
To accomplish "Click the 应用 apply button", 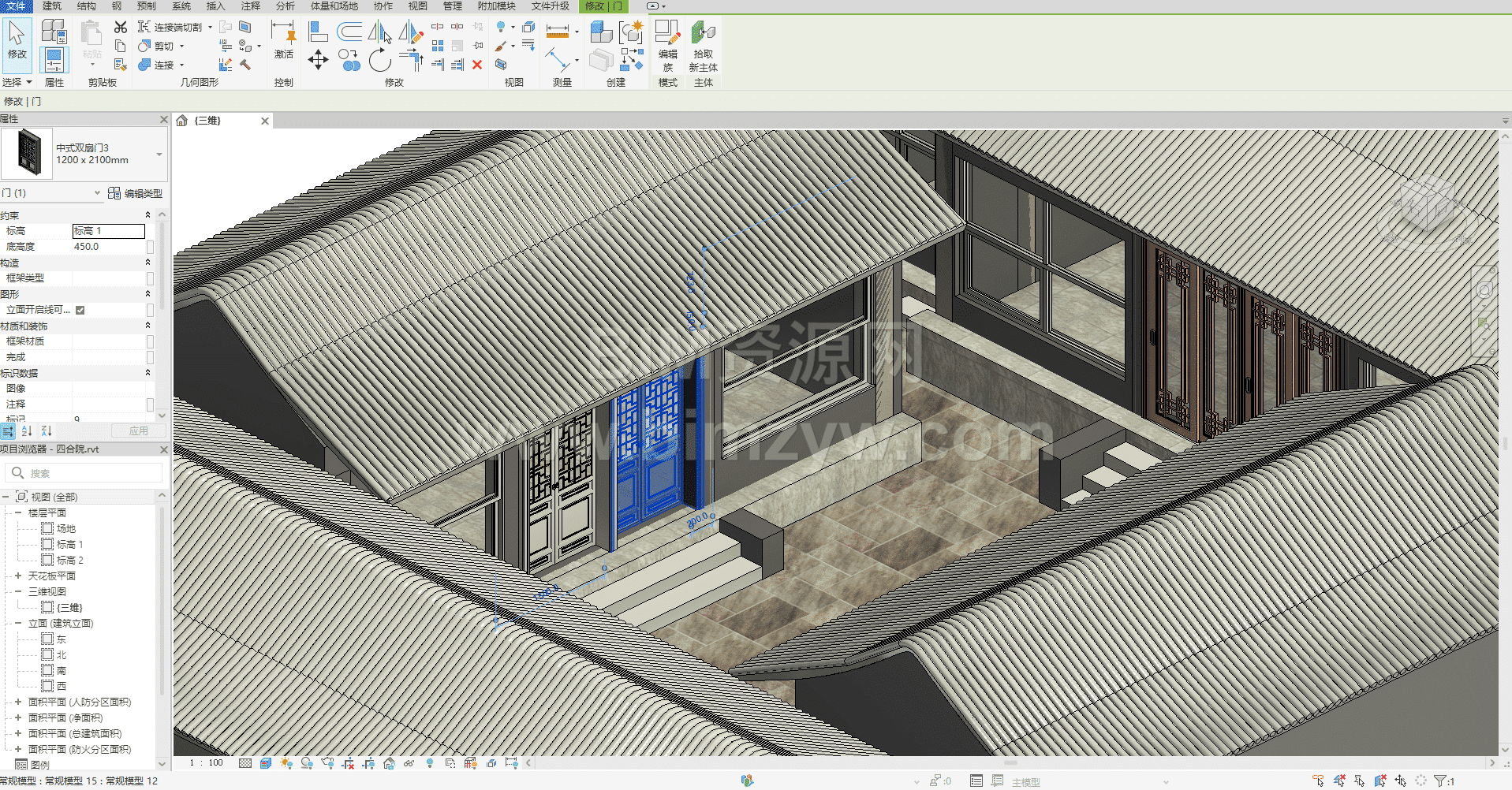I will pyautogui.click(x=139, y=430).
